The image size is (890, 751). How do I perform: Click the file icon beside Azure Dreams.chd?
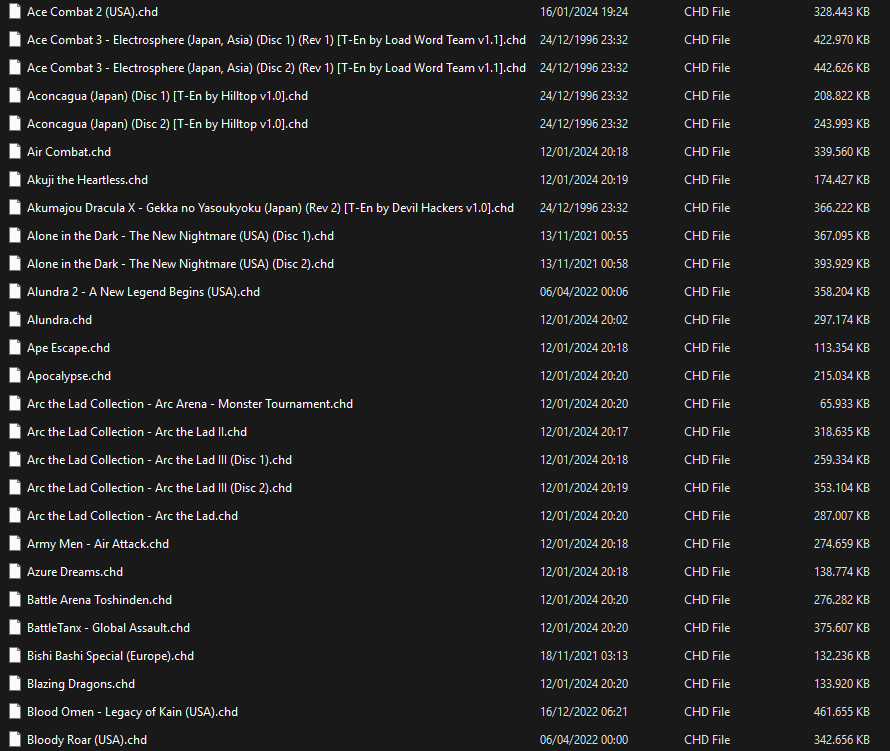[x=15, y=572]
